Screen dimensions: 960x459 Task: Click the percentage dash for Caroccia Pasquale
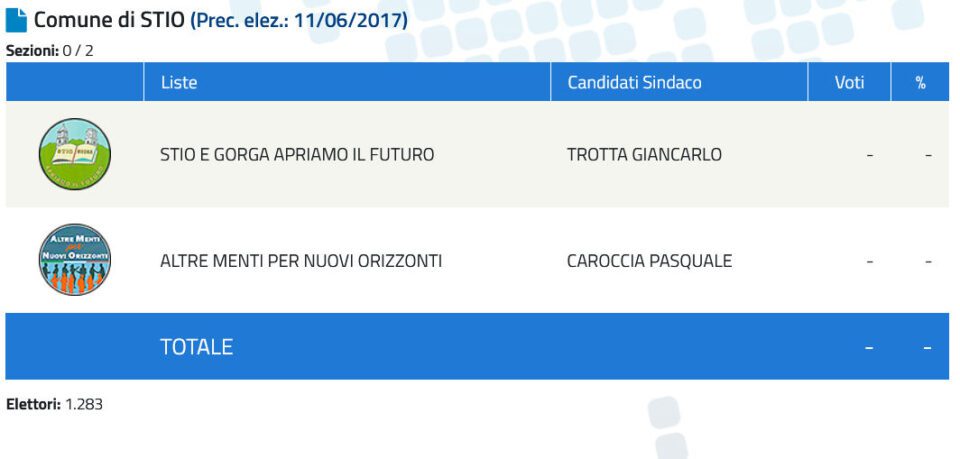928,262
